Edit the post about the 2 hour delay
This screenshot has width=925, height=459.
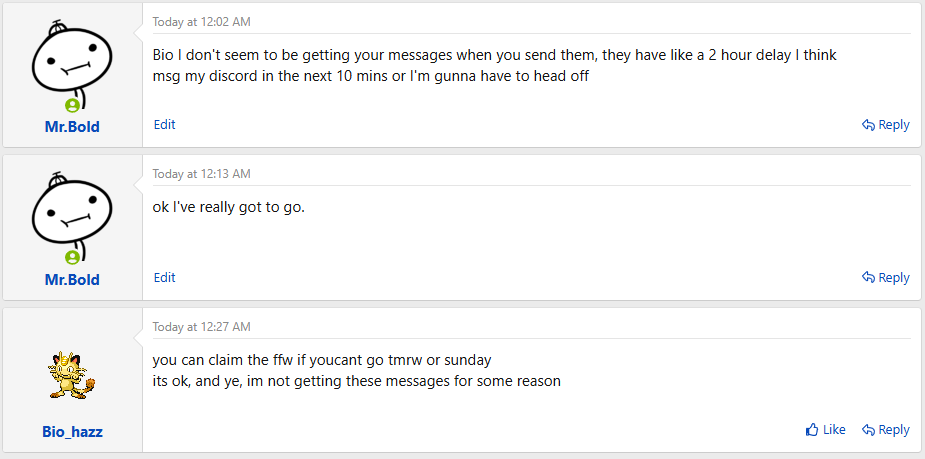click(164, 125)
